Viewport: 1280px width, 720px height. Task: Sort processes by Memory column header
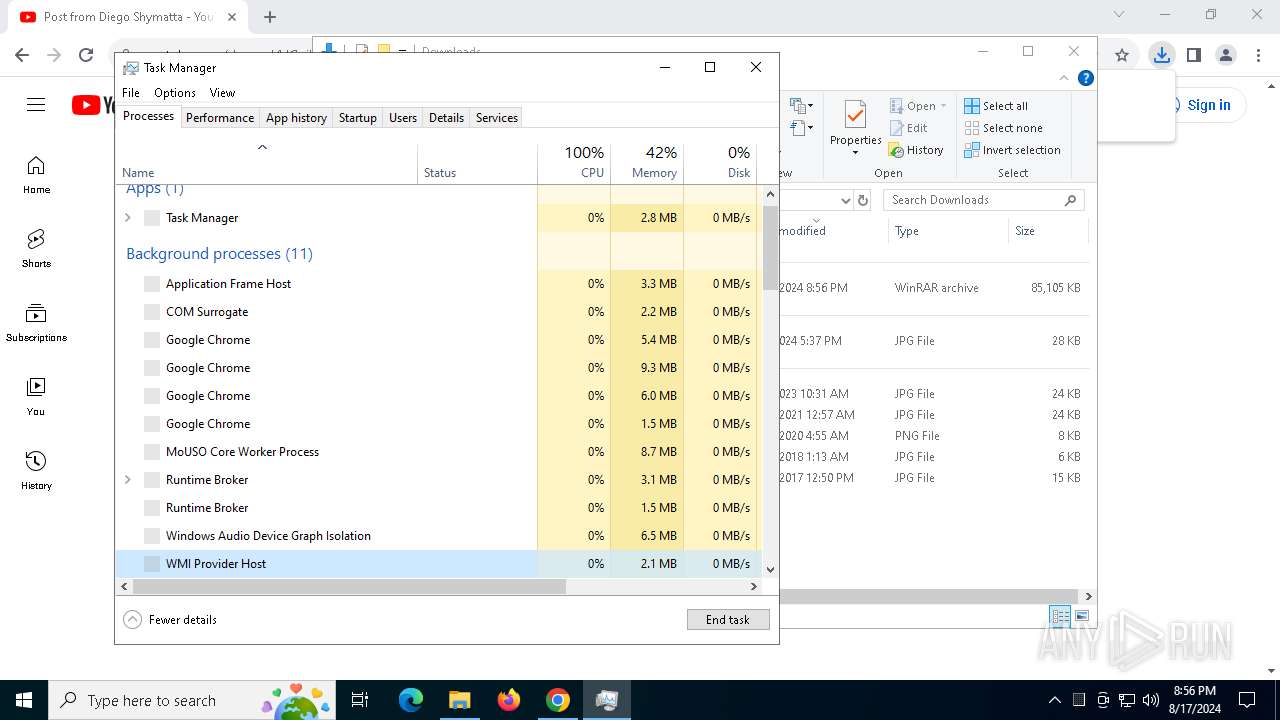(647, 163)
